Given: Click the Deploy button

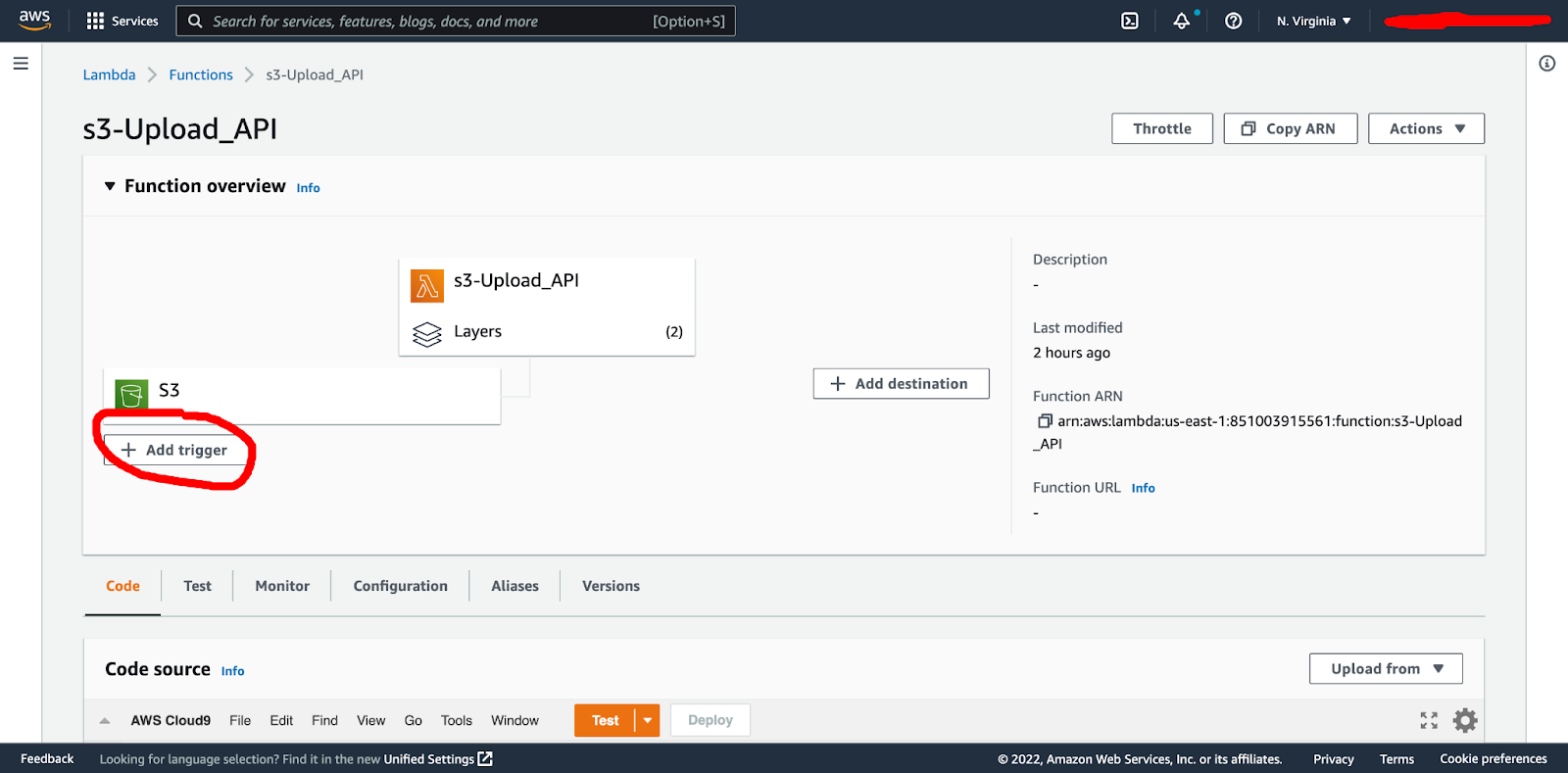Looking at the screenshot, I should [x=710, y=720].
